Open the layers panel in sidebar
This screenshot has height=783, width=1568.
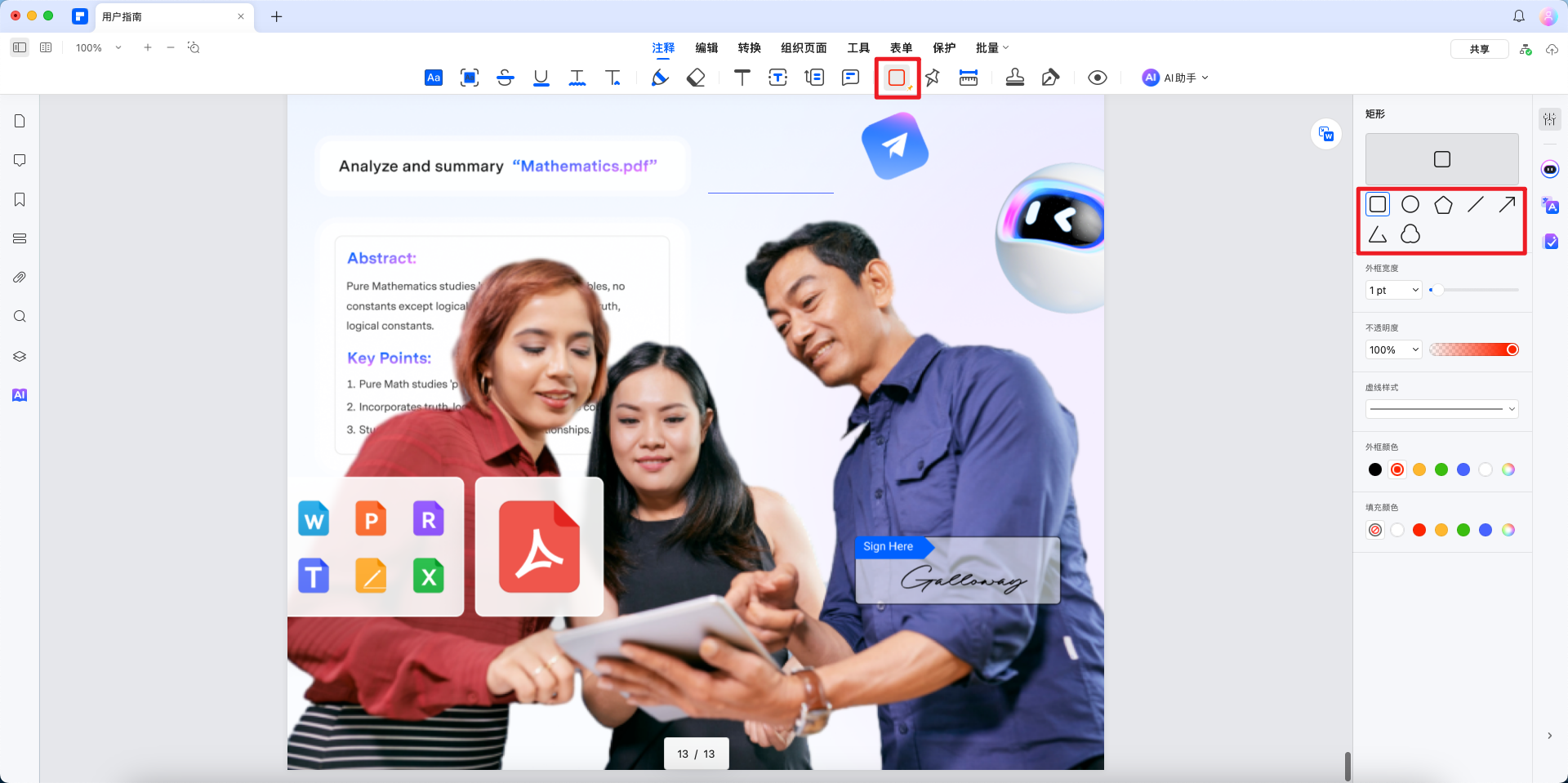pos(20,356)
